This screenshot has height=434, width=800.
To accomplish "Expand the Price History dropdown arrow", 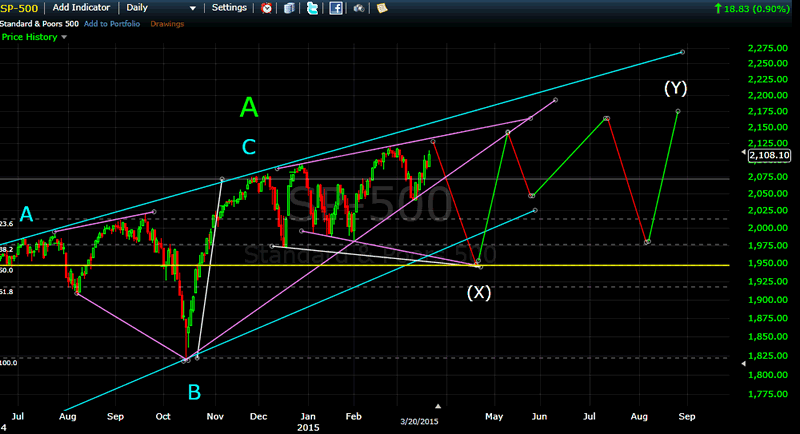I will (x=65, y=37).
